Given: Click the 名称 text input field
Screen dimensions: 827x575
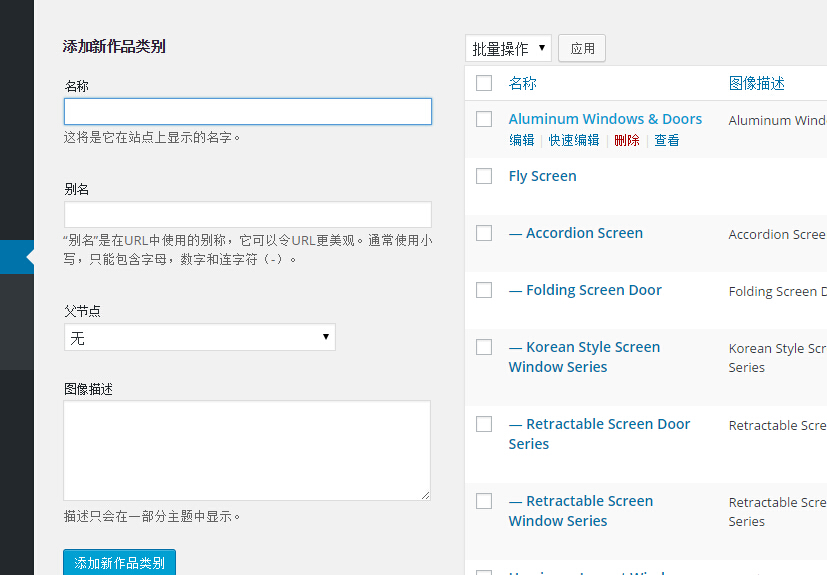Looking at the screenshot, I should point(247,111).
